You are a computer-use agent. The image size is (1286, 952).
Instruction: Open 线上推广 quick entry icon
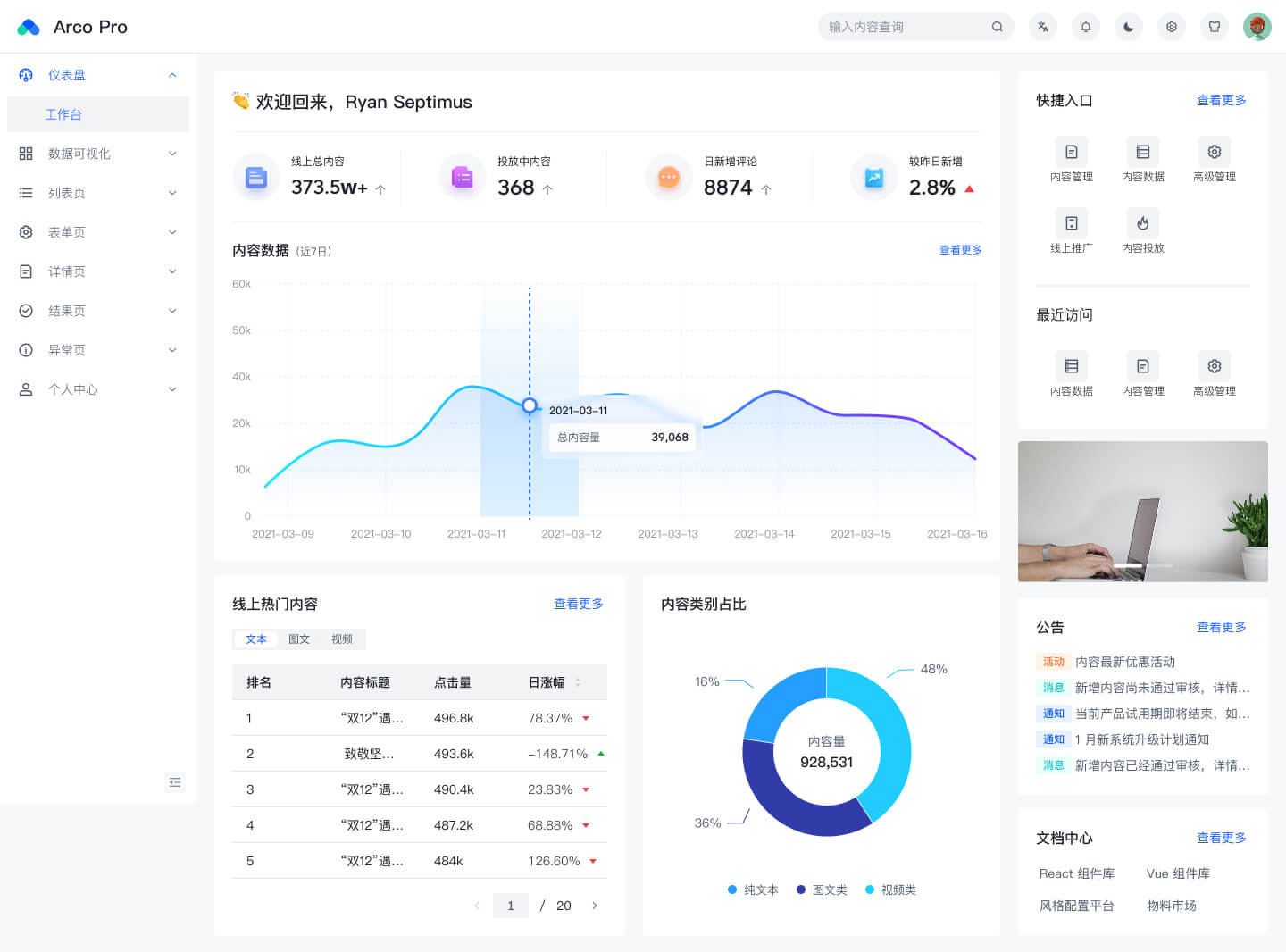click(1072, 232)
